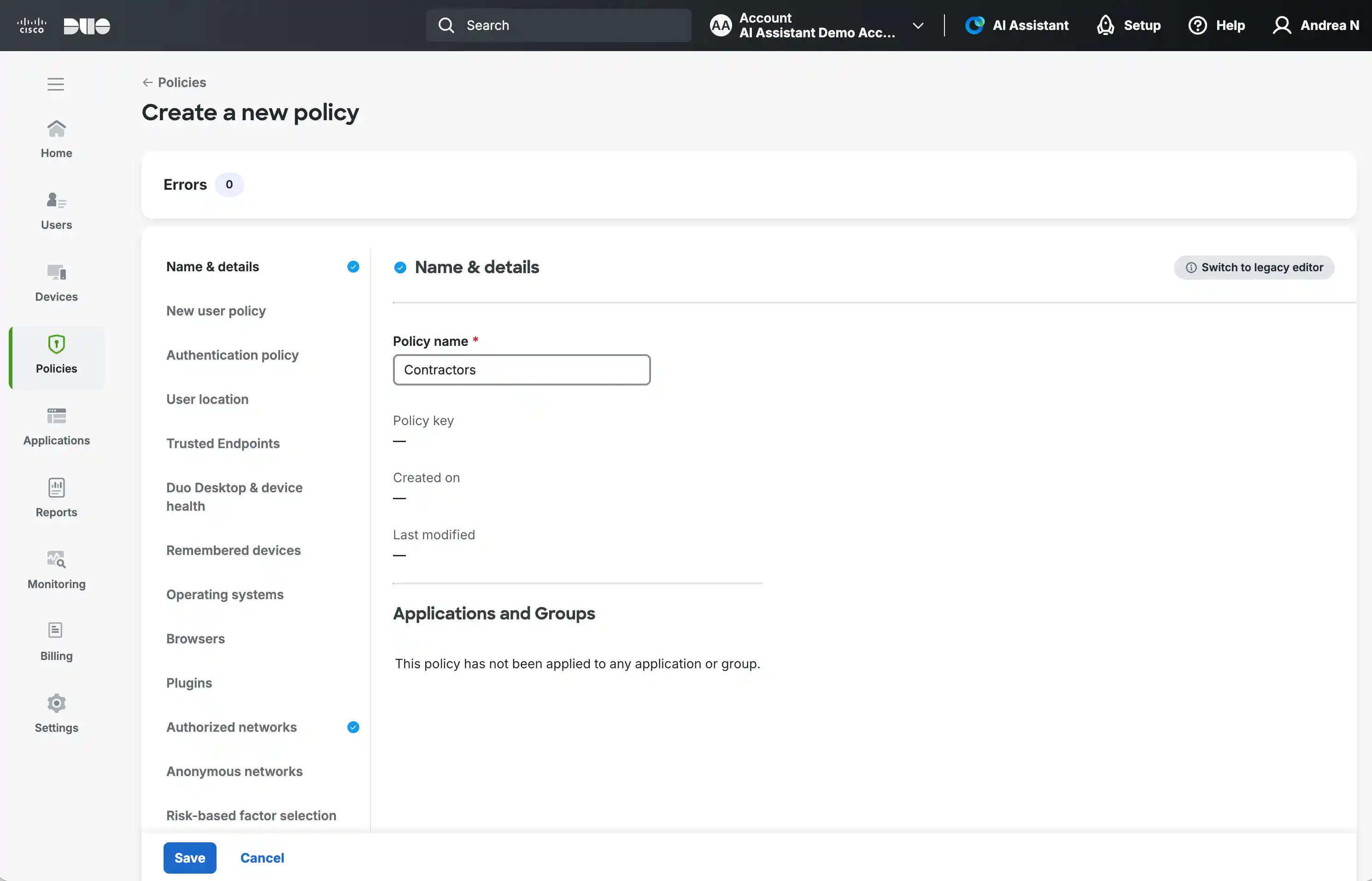Go back to the Policies list
Screen dimensions: 1372x881
(174, 82)
